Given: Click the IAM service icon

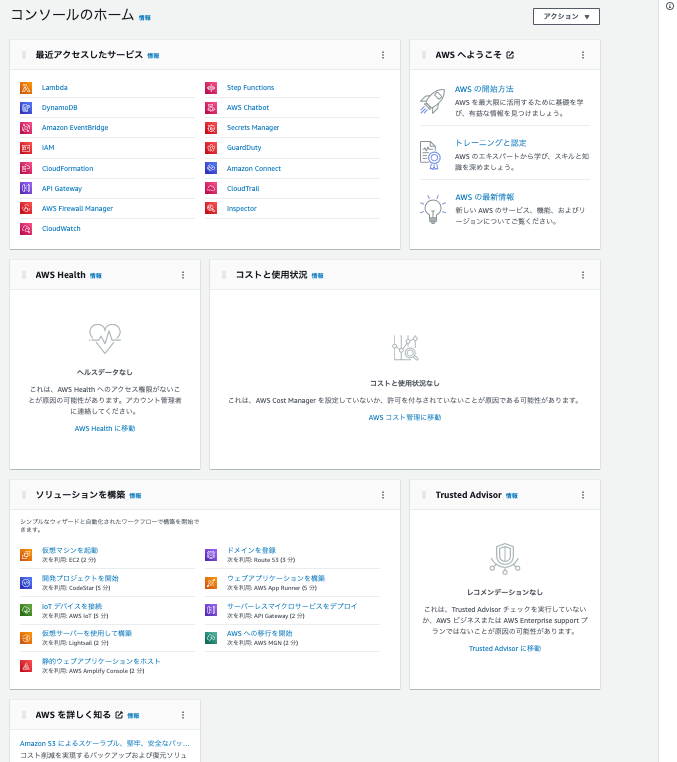Looking at the screenshot, I should coord(26,148).
